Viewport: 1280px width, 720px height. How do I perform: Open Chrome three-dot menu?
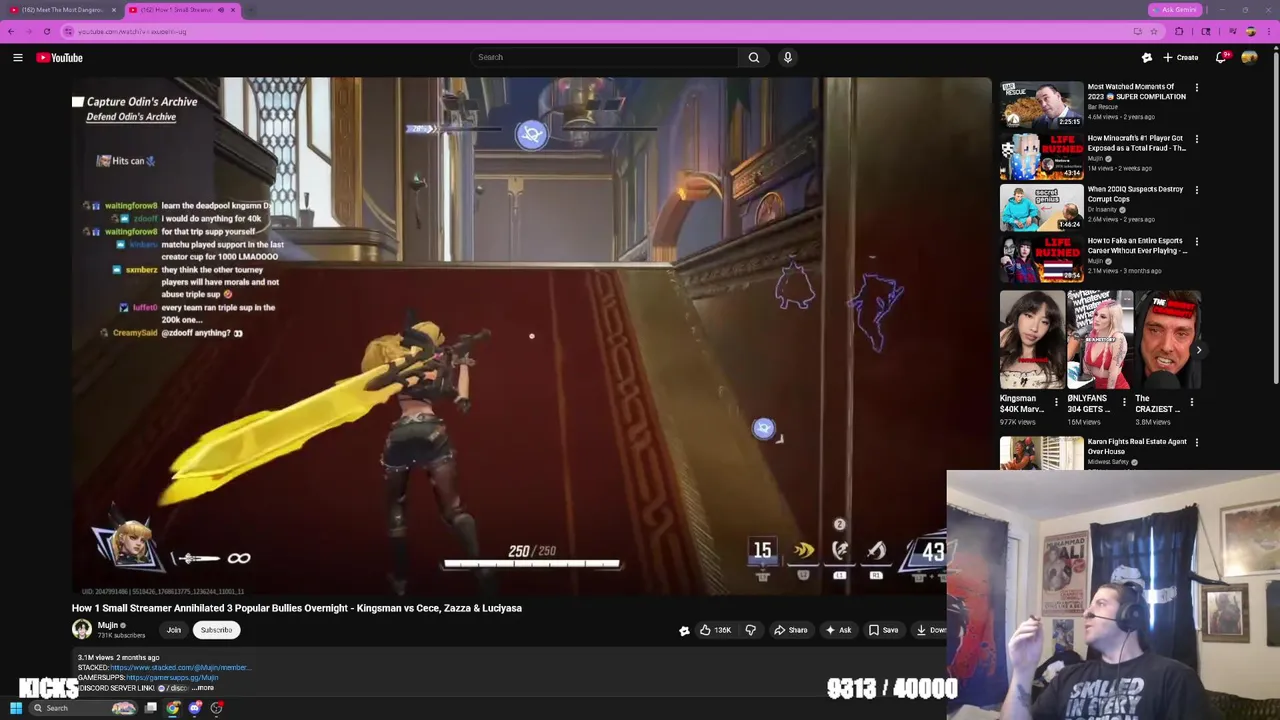coord(1271,31)
